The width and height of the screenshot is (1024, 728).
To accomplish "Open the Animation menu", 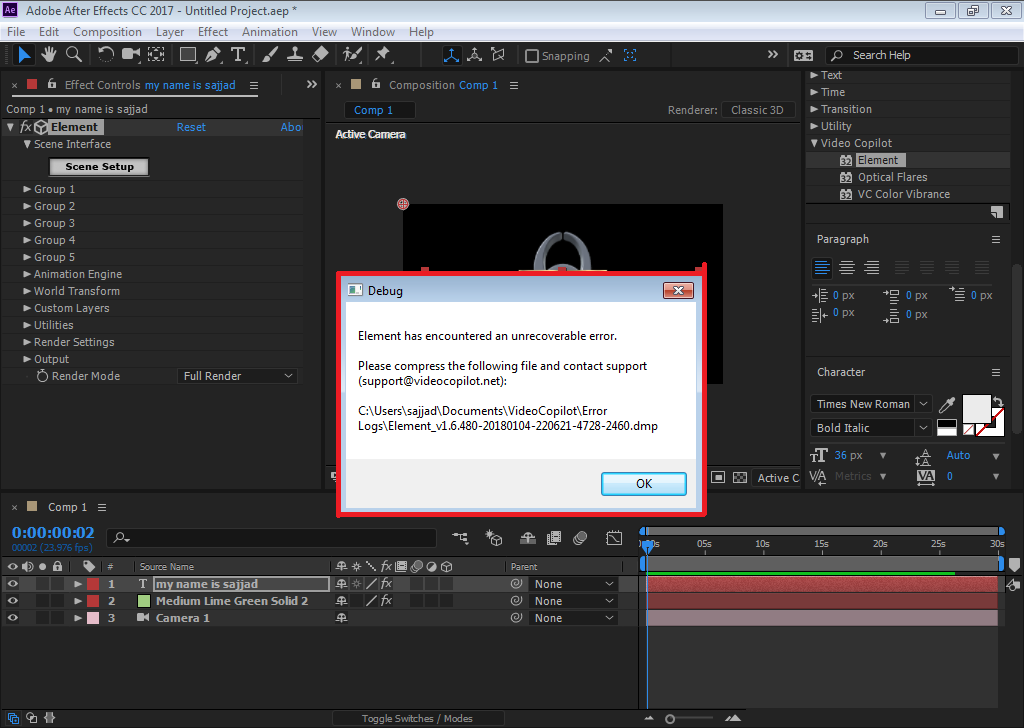I will [270, 31].
